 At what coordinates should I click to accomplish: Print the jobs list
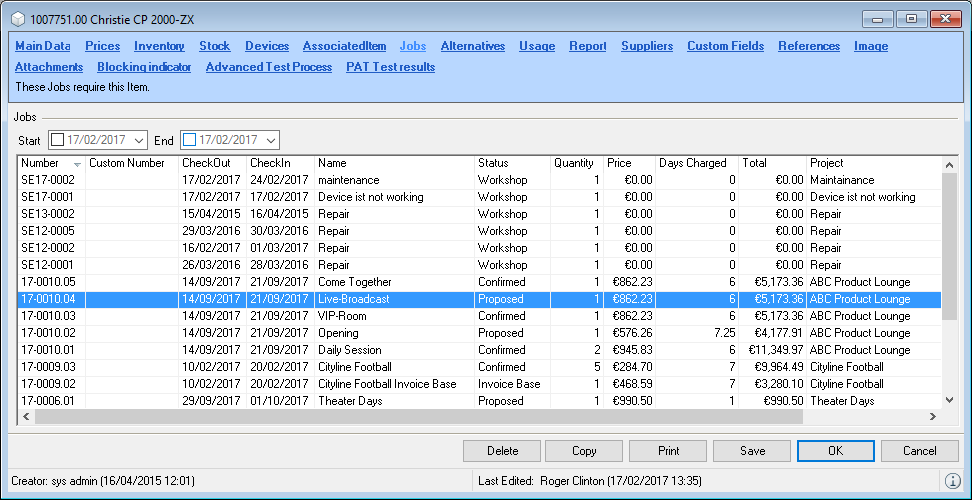668,451
